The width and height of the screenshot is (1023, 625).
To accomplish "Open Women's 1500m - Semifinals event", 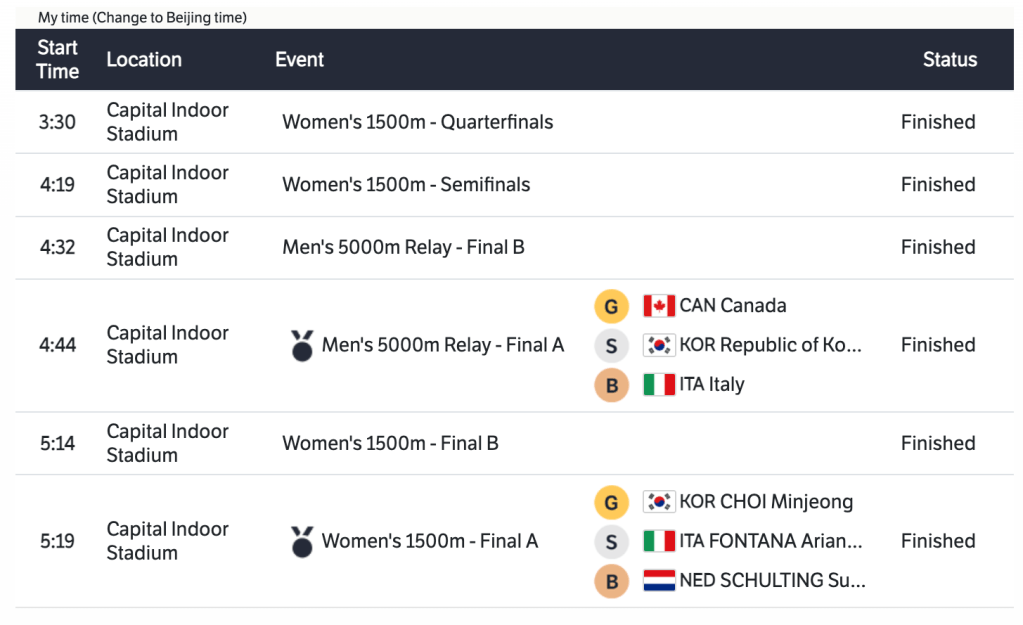I will tap(406, 185).
